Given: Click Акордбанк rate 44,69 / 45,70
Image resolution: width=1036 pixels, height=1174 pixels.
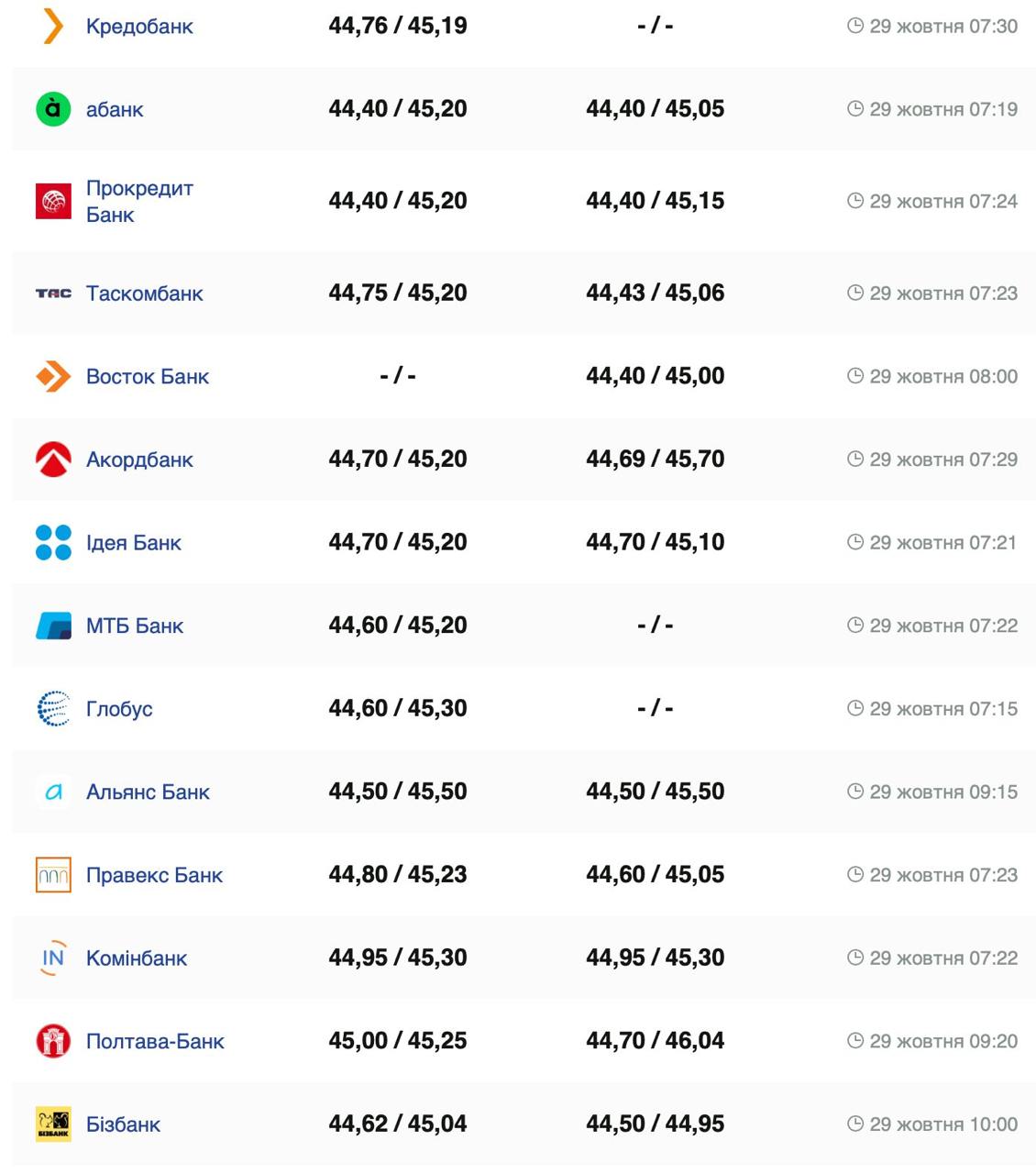Looking at the screenshot, I should click(655, 459).
